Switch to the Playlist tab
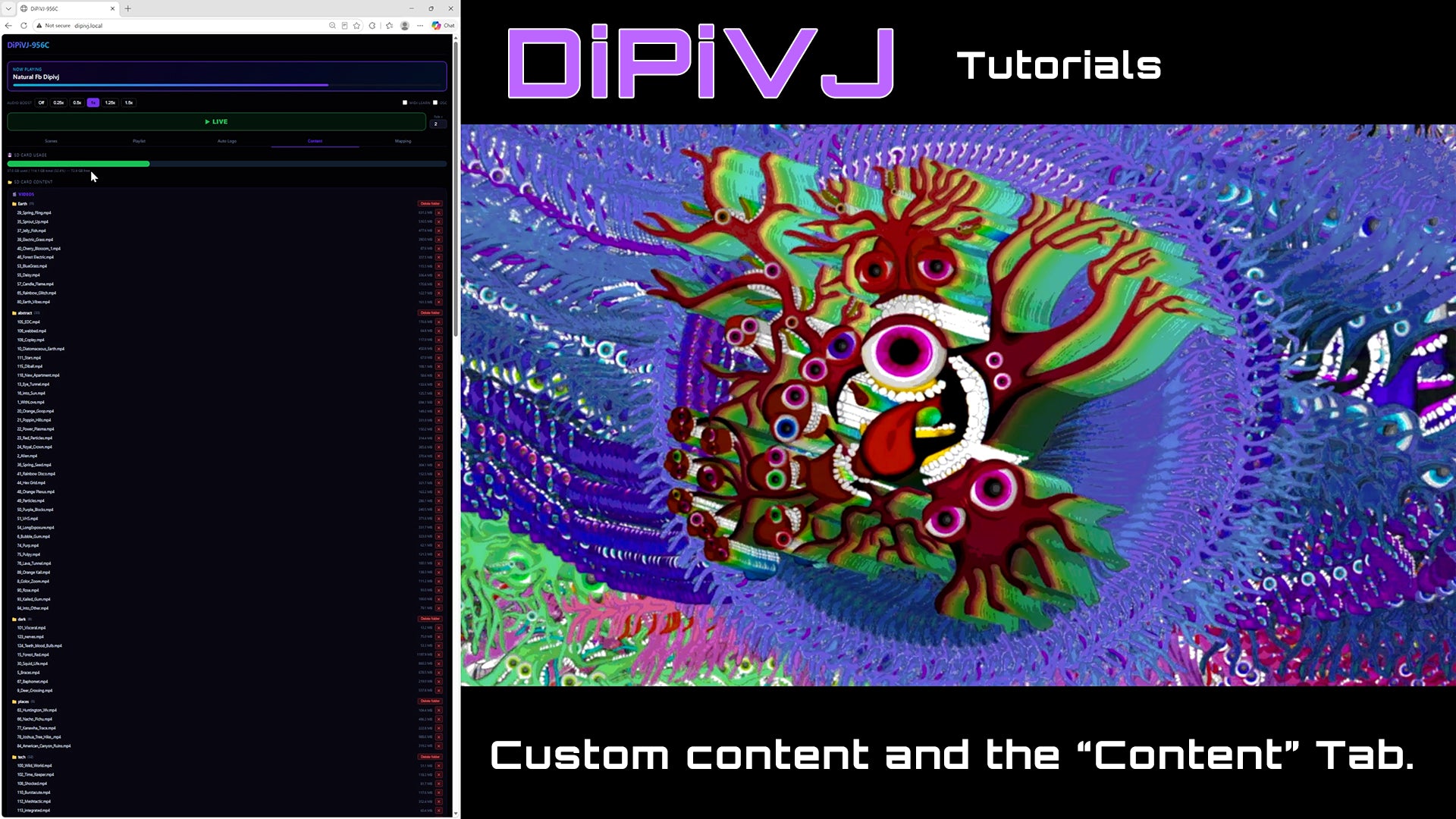The image size is (1456, 819). [x=139, y=141]
